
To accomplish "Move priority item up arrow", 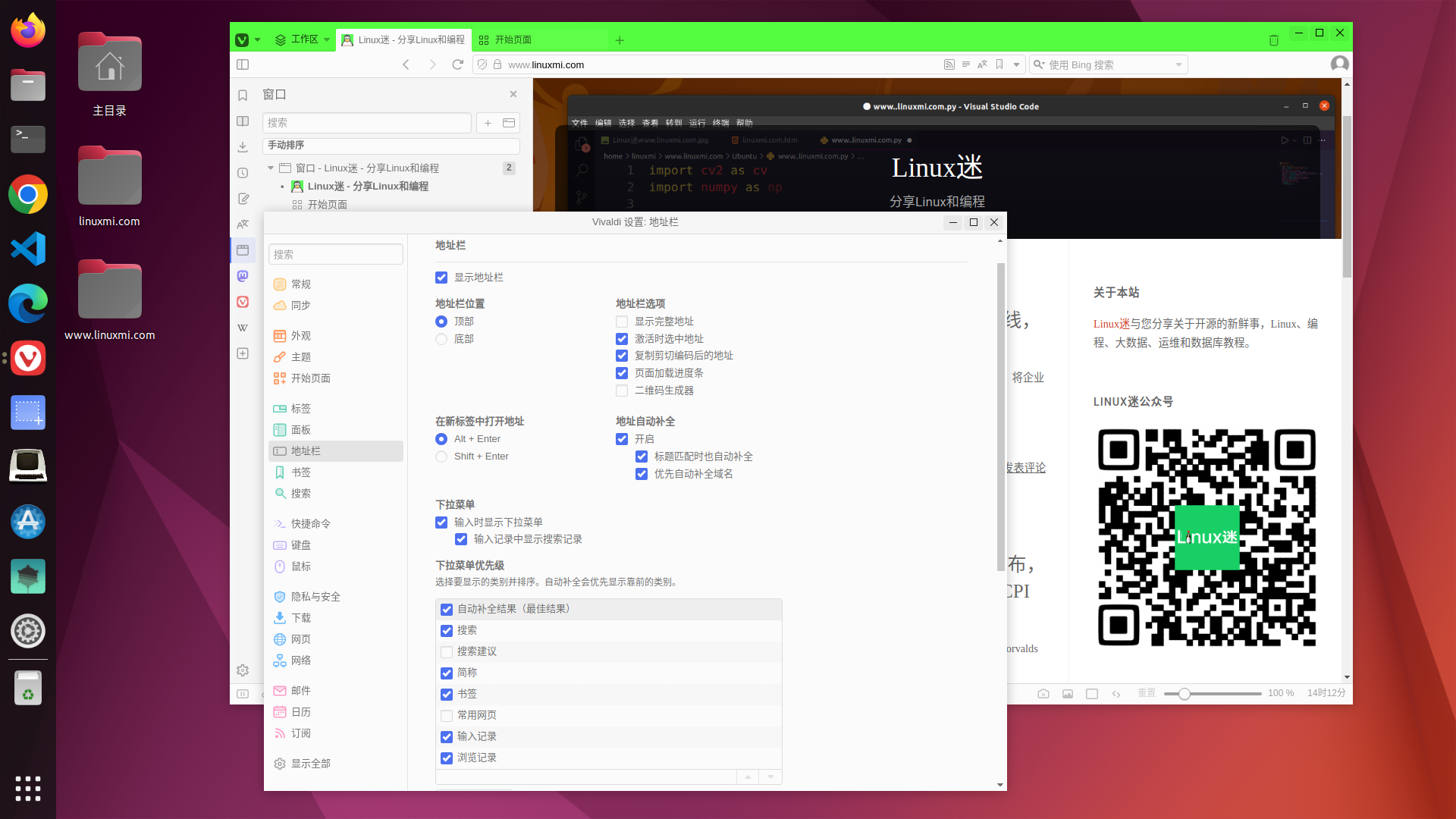I will click(748, 777).
